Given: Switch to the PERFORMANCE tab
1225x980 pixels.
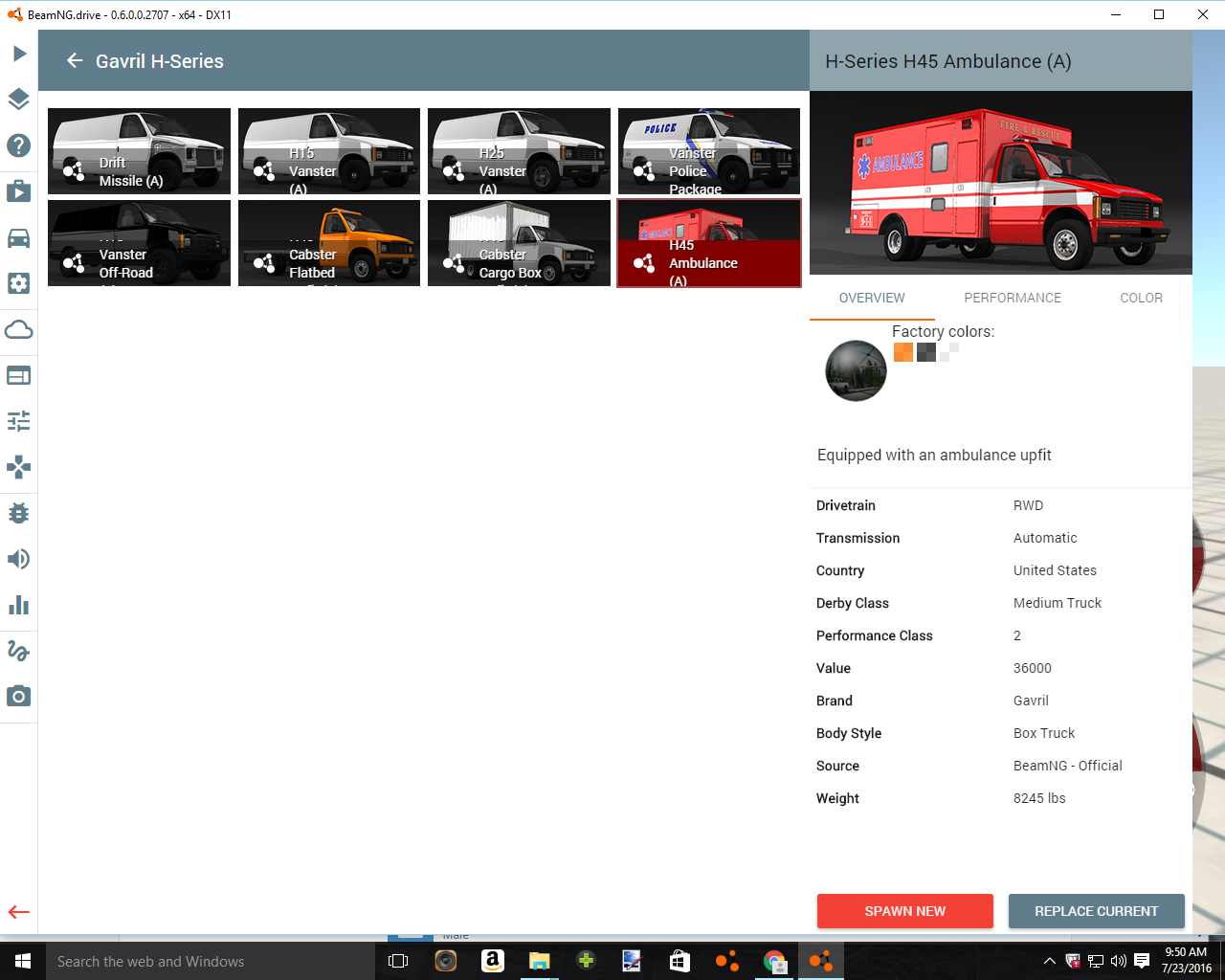Looking at the screenshot, I should 1013,298.
